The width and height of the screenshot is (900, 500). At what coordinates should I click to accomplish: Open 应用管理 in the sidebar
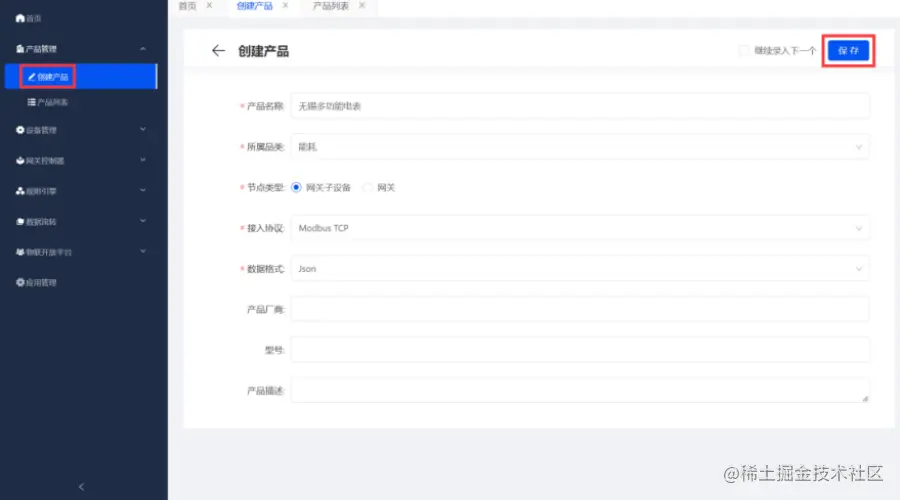click(36, 282)
